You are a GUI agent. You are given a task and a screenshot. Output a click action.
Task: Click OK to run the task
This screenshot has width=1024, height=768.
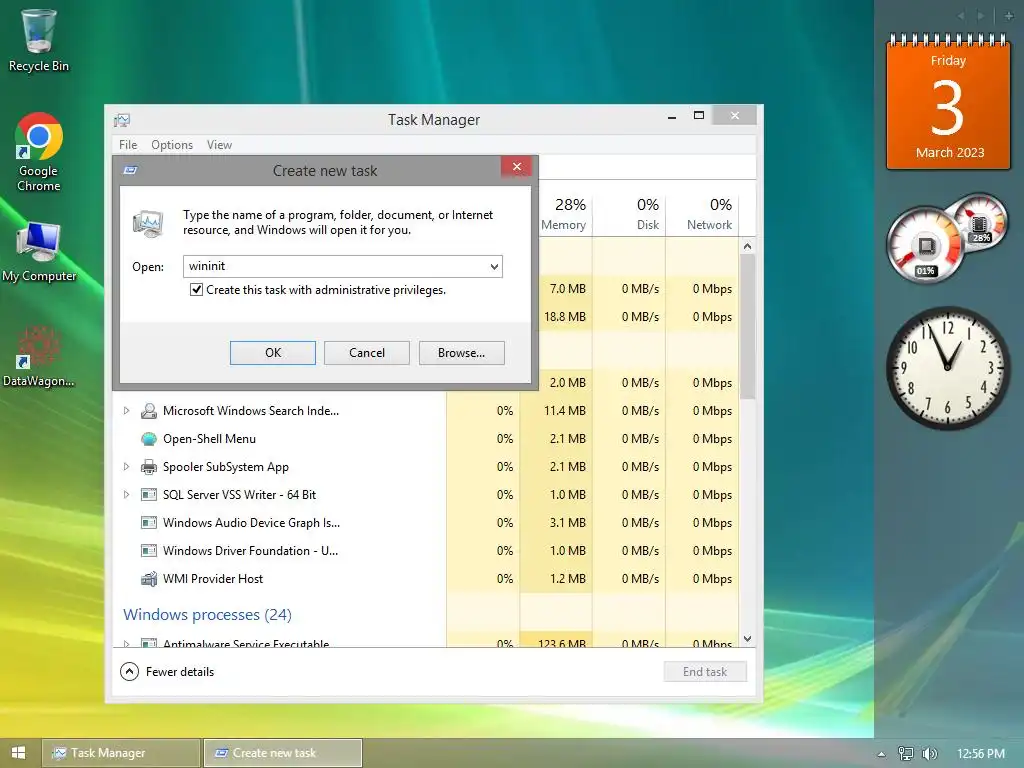coord(273,353)
